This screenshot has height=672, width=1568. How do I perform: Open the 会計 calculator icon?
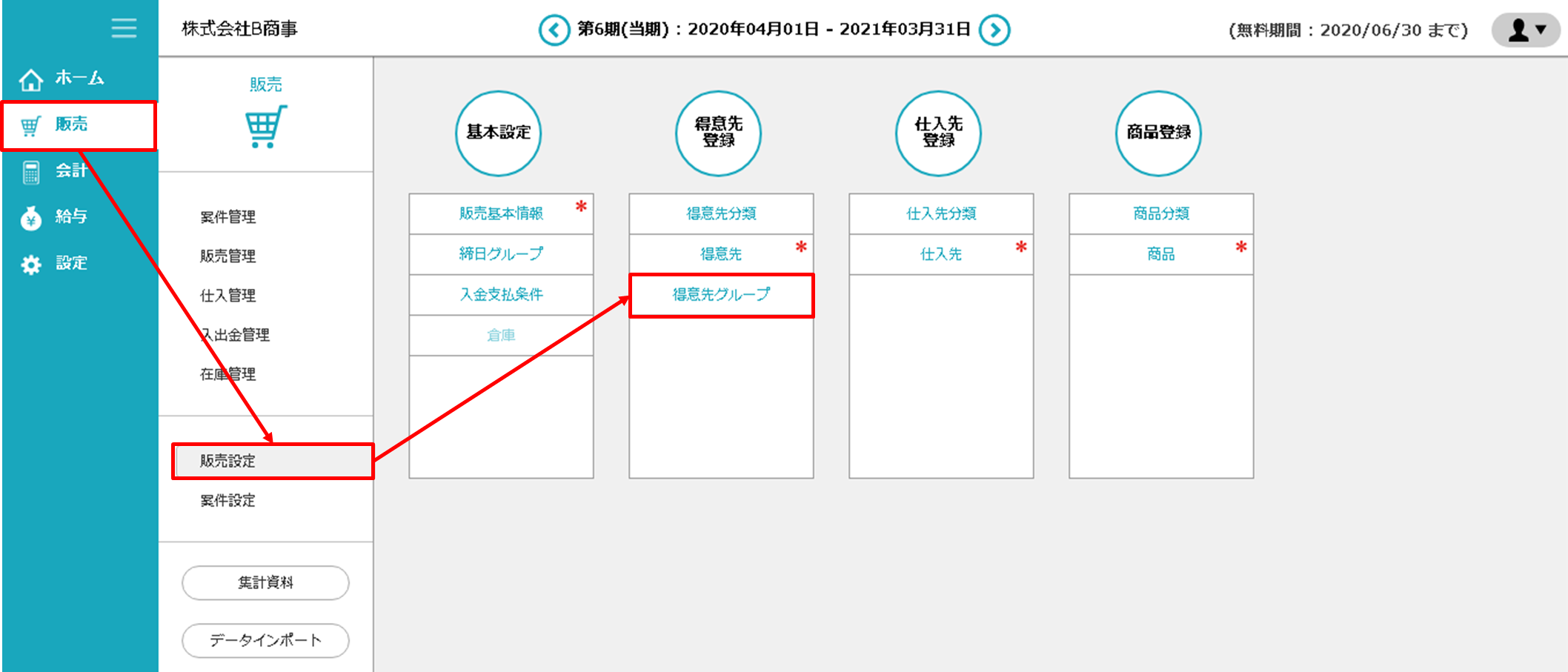point(31,172)
